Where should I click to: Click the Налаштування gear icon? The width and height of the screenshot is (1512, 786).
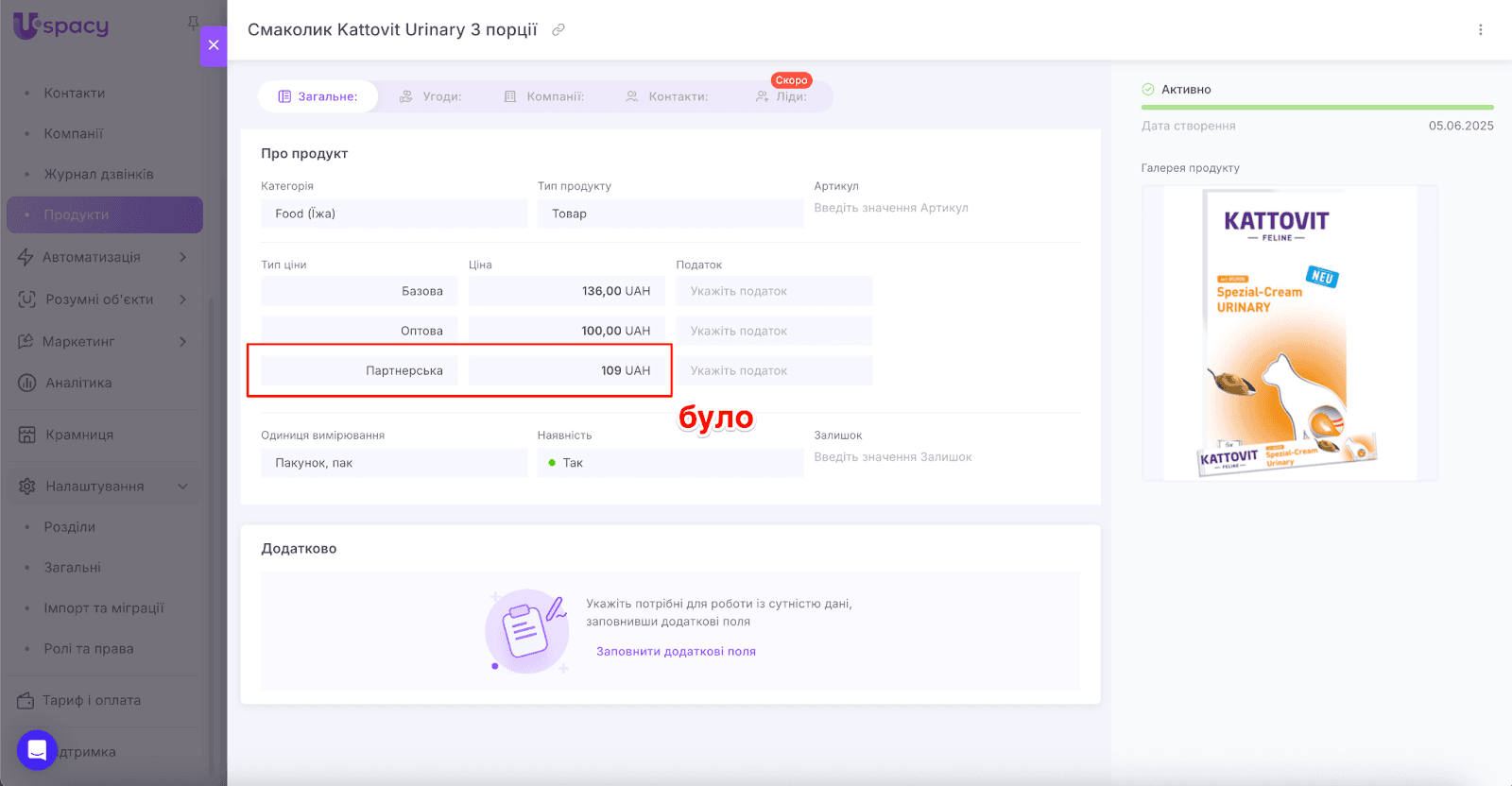27,487
